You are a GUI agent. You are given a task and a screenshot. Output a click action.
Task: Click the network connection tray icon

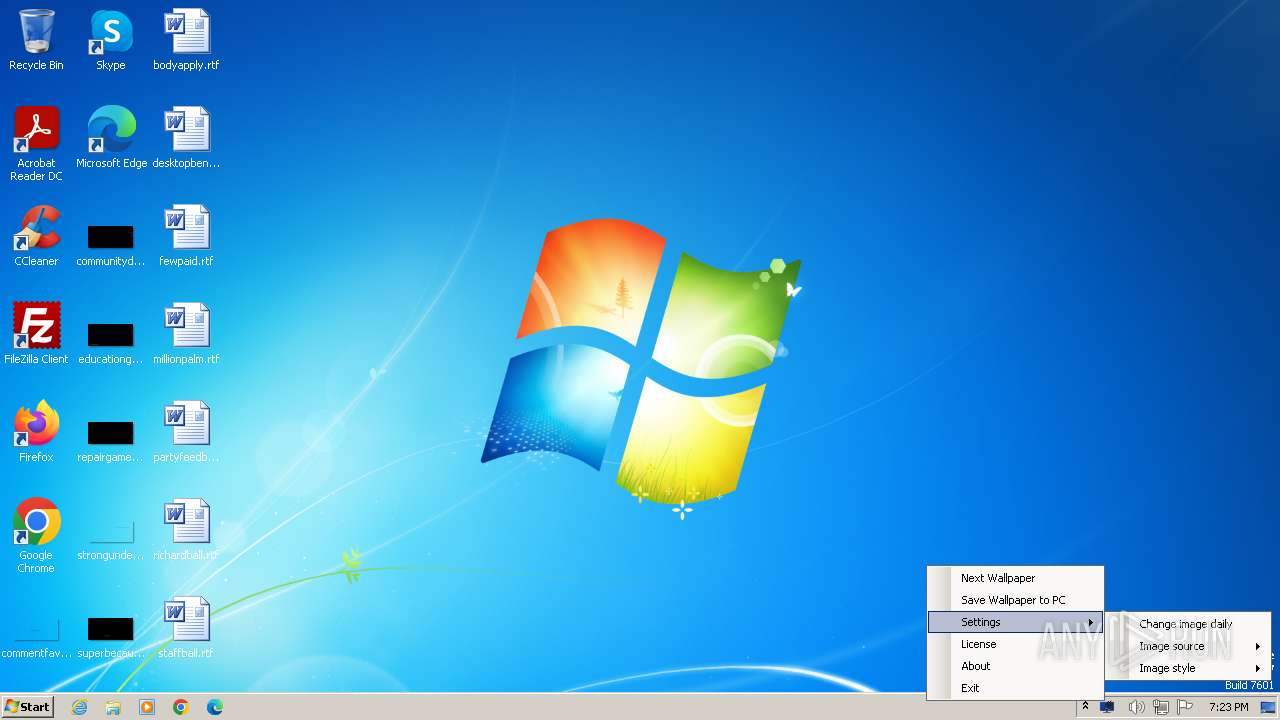coord(1161,707)
